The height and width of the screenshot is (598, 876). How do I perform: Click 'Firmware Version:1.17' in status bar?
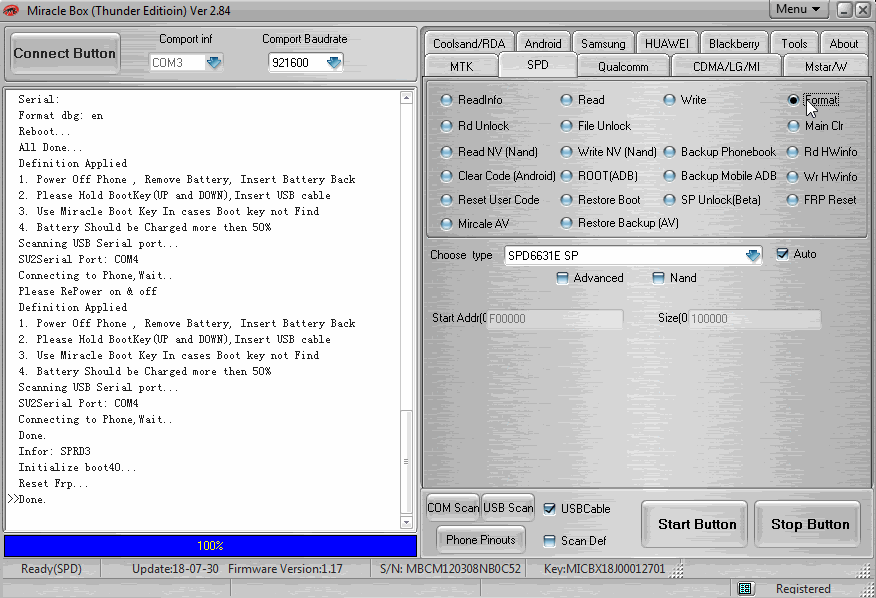click(x=285, y=569)
